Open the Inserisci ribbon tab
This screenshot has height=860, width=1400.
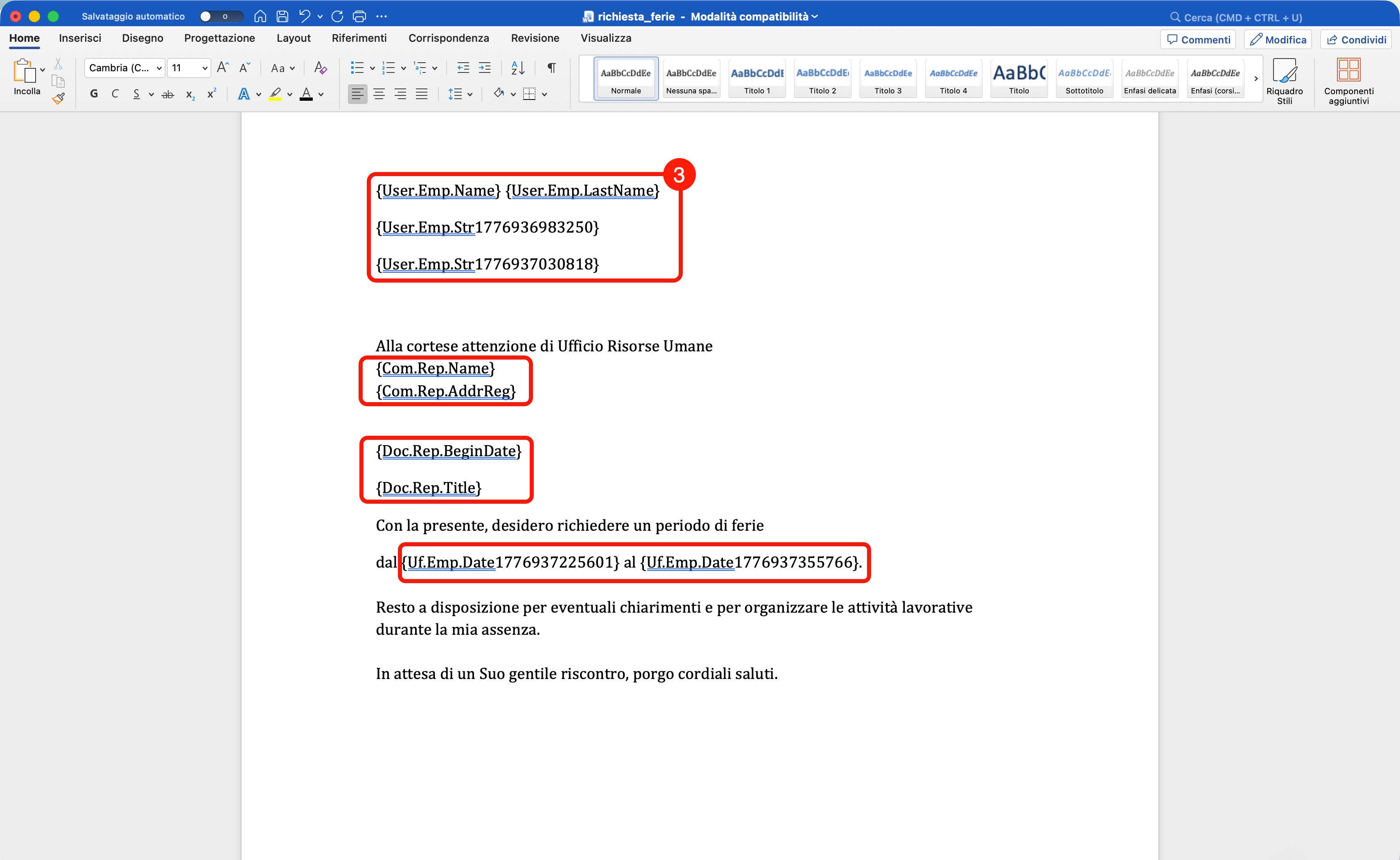(x=80, y=38)
